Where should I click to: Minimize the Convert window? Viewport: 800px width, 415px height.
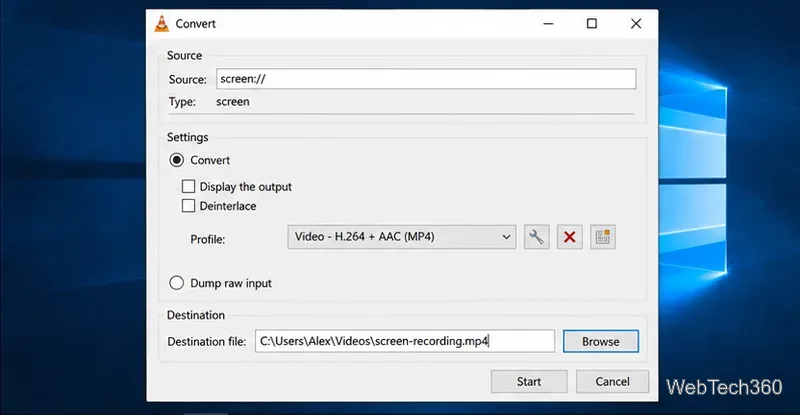[548, 23]
